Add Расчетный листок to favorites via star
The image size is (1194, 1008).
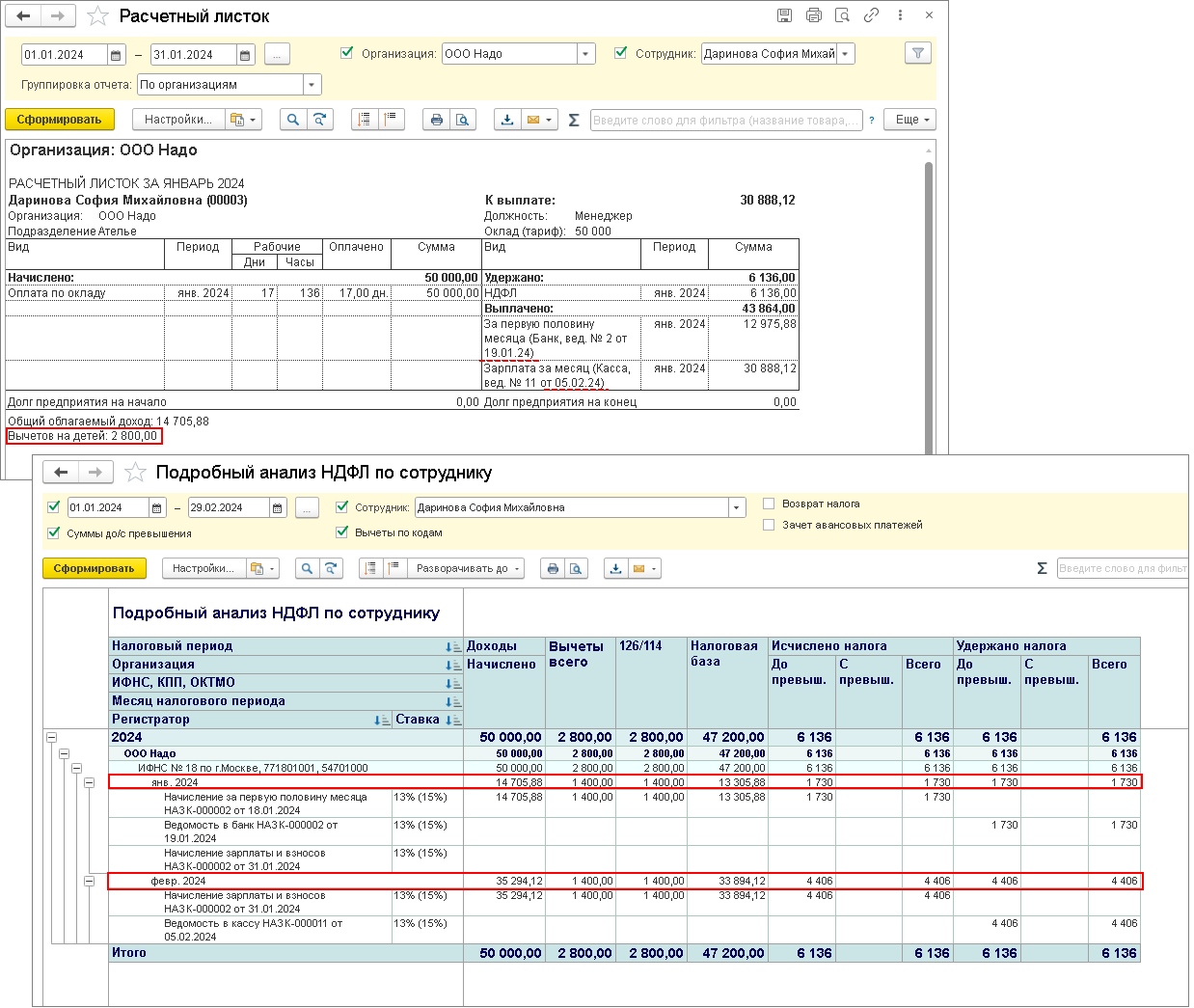[97, 16]
